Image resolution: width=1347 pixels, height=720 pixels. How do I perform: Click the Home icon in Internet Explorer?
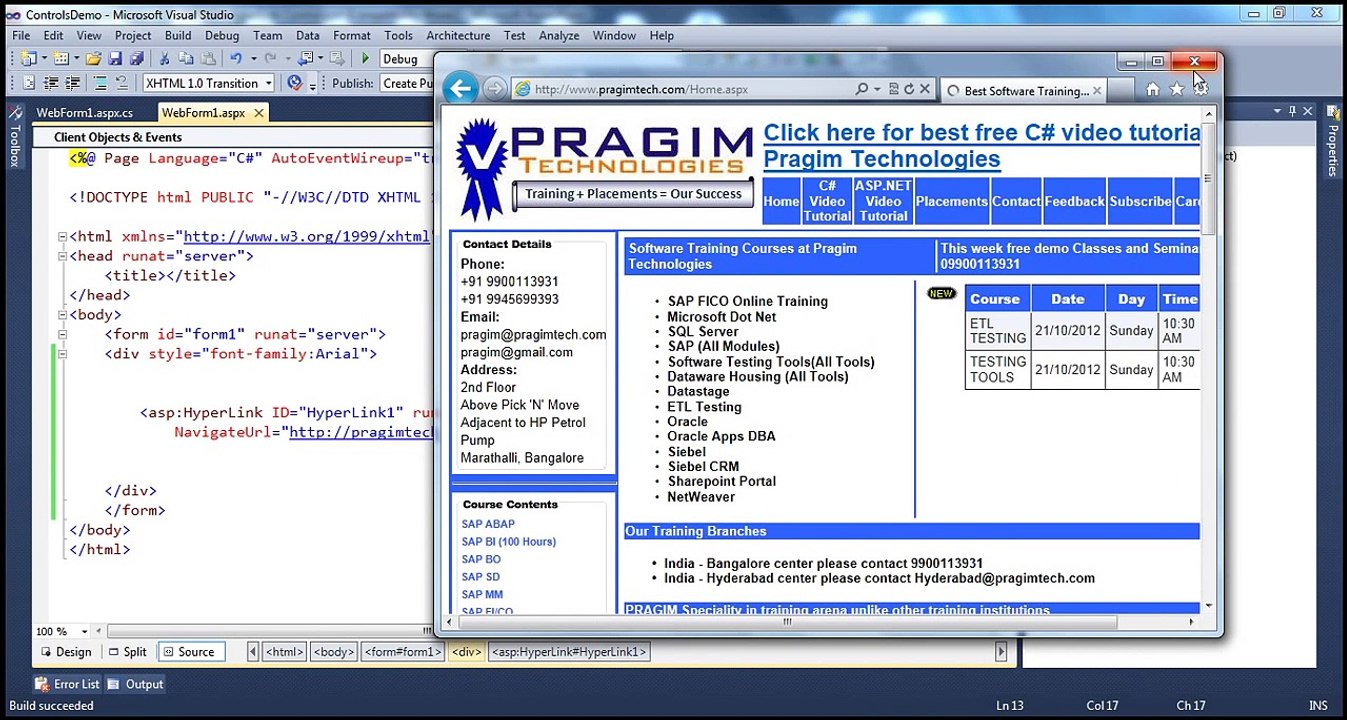tap(1153, 89)
